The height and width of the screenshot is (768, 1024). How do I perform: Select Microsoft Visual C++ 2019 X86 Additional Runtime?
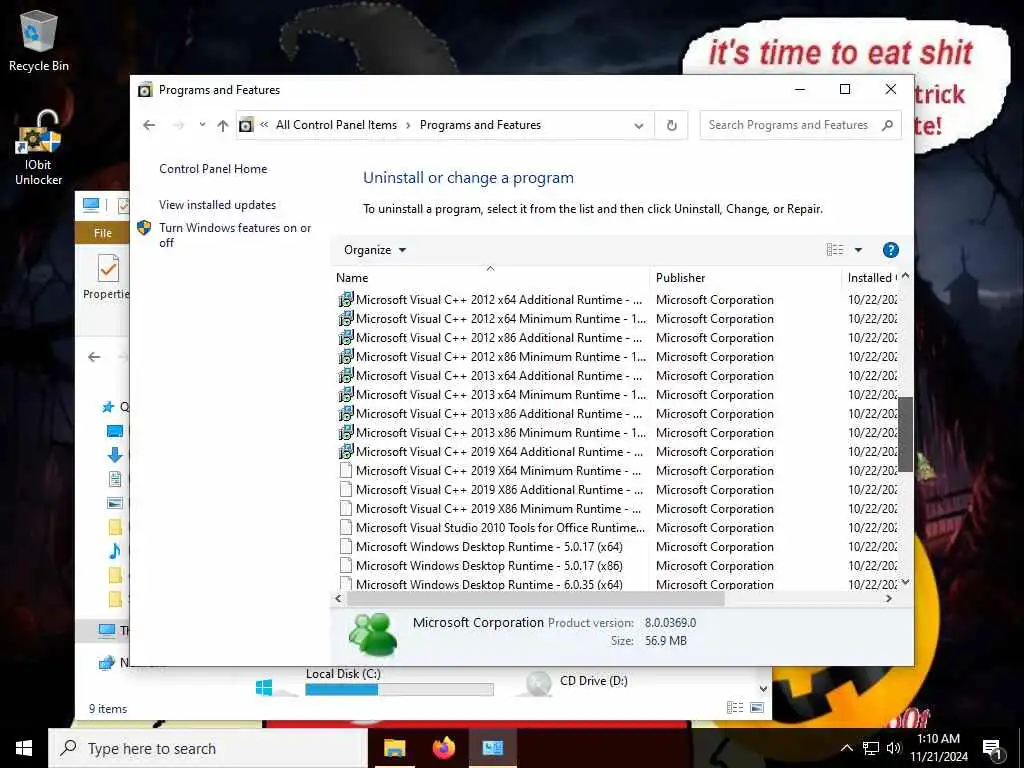[490, 490]
